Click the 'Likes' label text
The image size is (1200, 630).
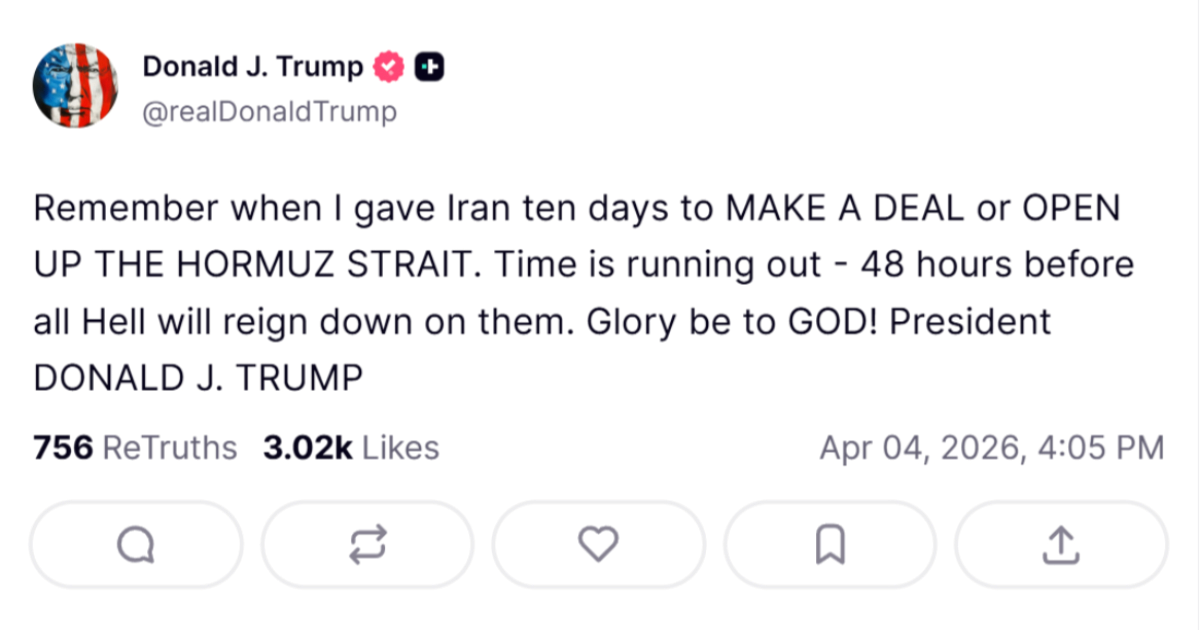coord(400,448)
